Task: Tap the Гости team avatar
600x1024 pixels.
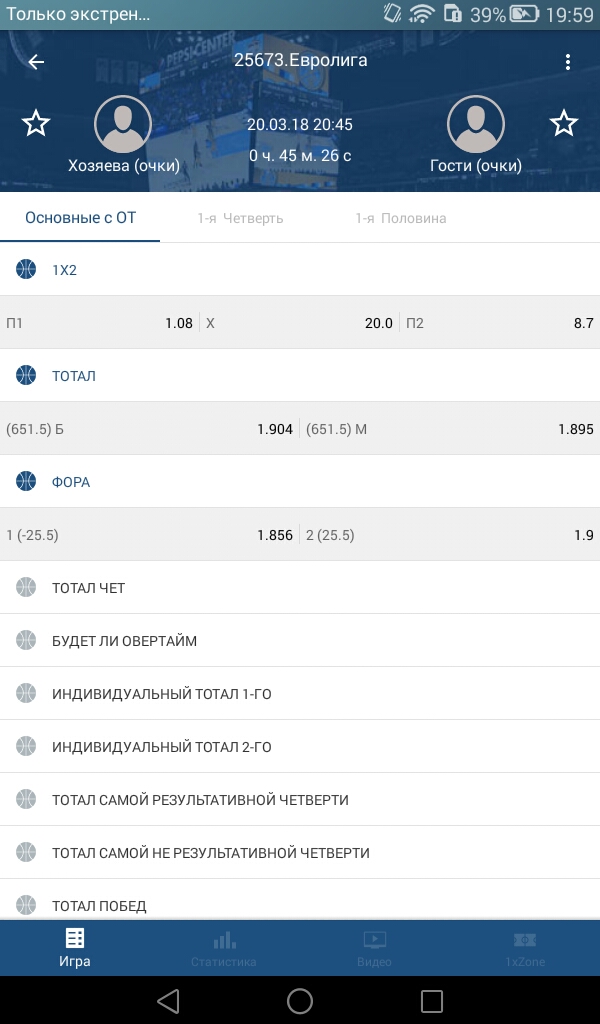Action: 476,125
